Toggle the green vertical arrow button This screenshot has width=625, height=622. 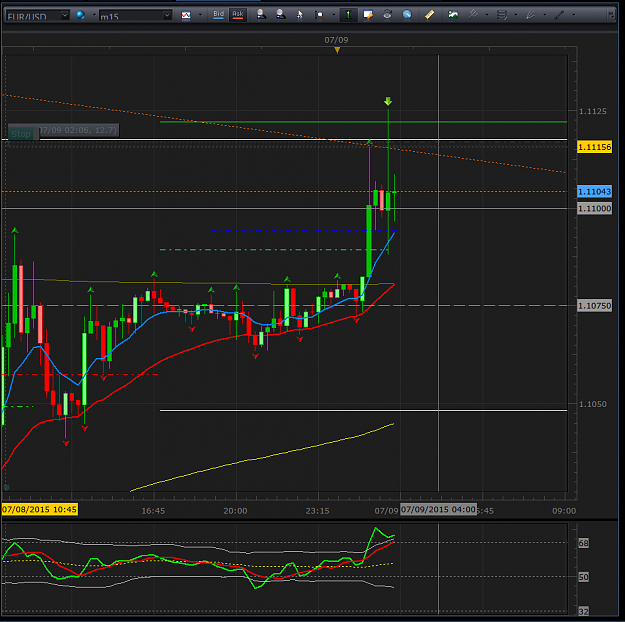click(x=348, y=15)
